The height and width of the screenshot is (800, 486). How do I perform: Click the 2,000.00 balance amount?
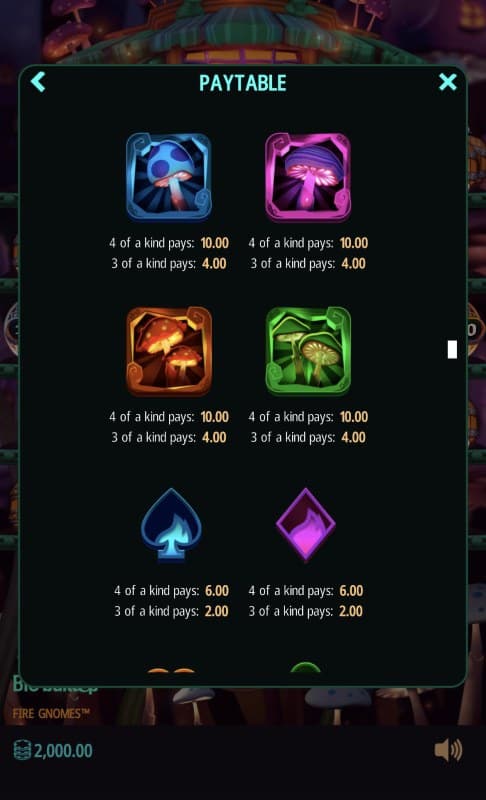(x=63, y=751)
